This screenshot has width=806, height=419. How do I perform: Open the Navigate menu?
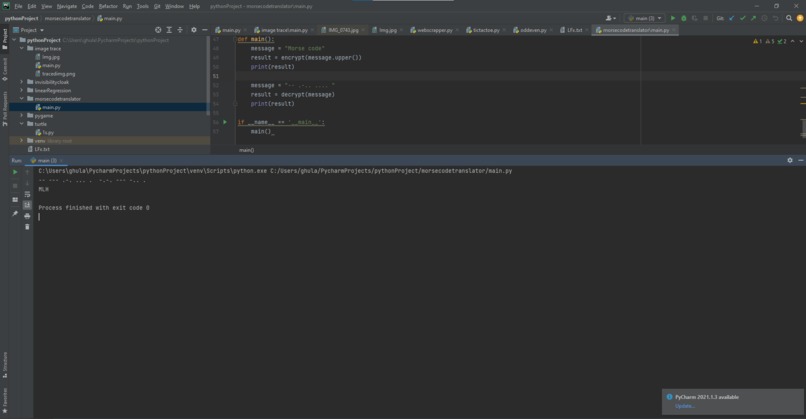tap(66, 6)
